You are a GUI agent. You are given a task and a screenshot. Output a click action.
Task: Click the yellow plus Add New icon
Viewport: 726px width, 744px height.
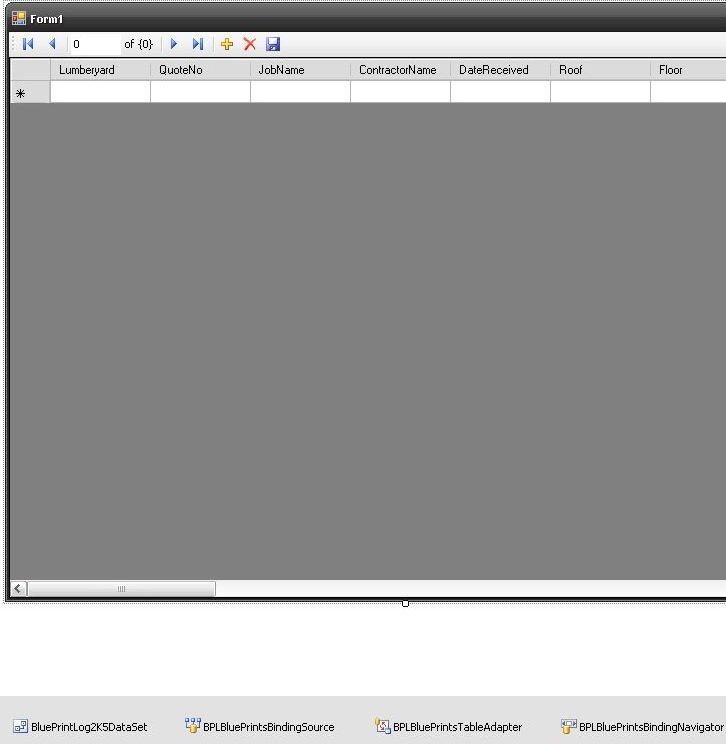(x=227, y=44)
